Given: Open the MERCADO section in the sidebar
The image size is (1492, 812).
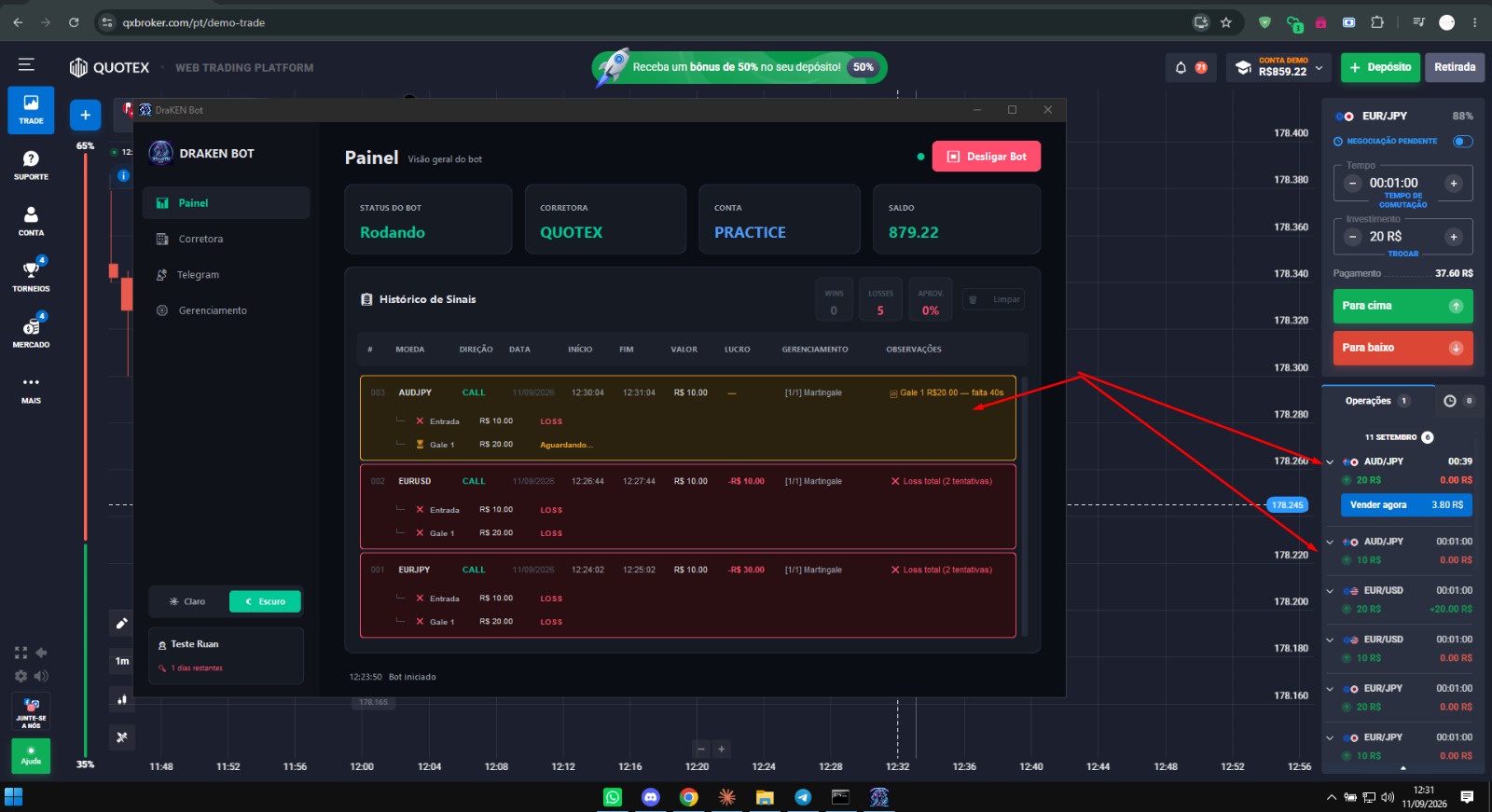Looking at the screenshot, I should 31,332.
